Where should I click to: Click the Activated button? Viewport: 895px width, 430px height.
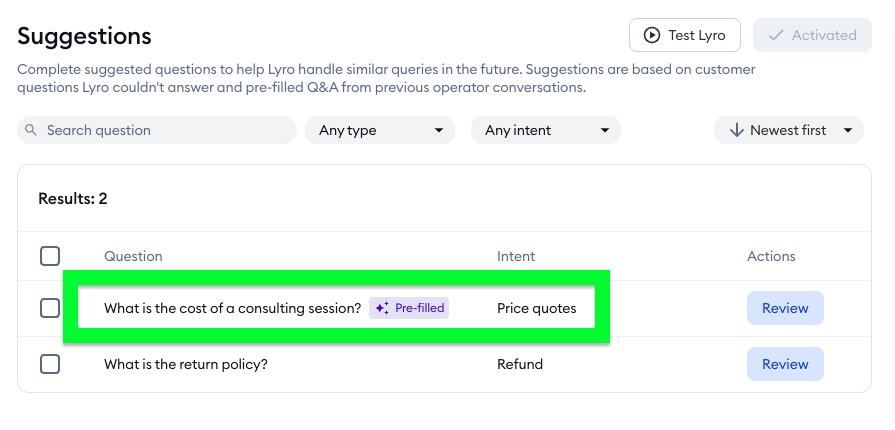coord(812,35)
